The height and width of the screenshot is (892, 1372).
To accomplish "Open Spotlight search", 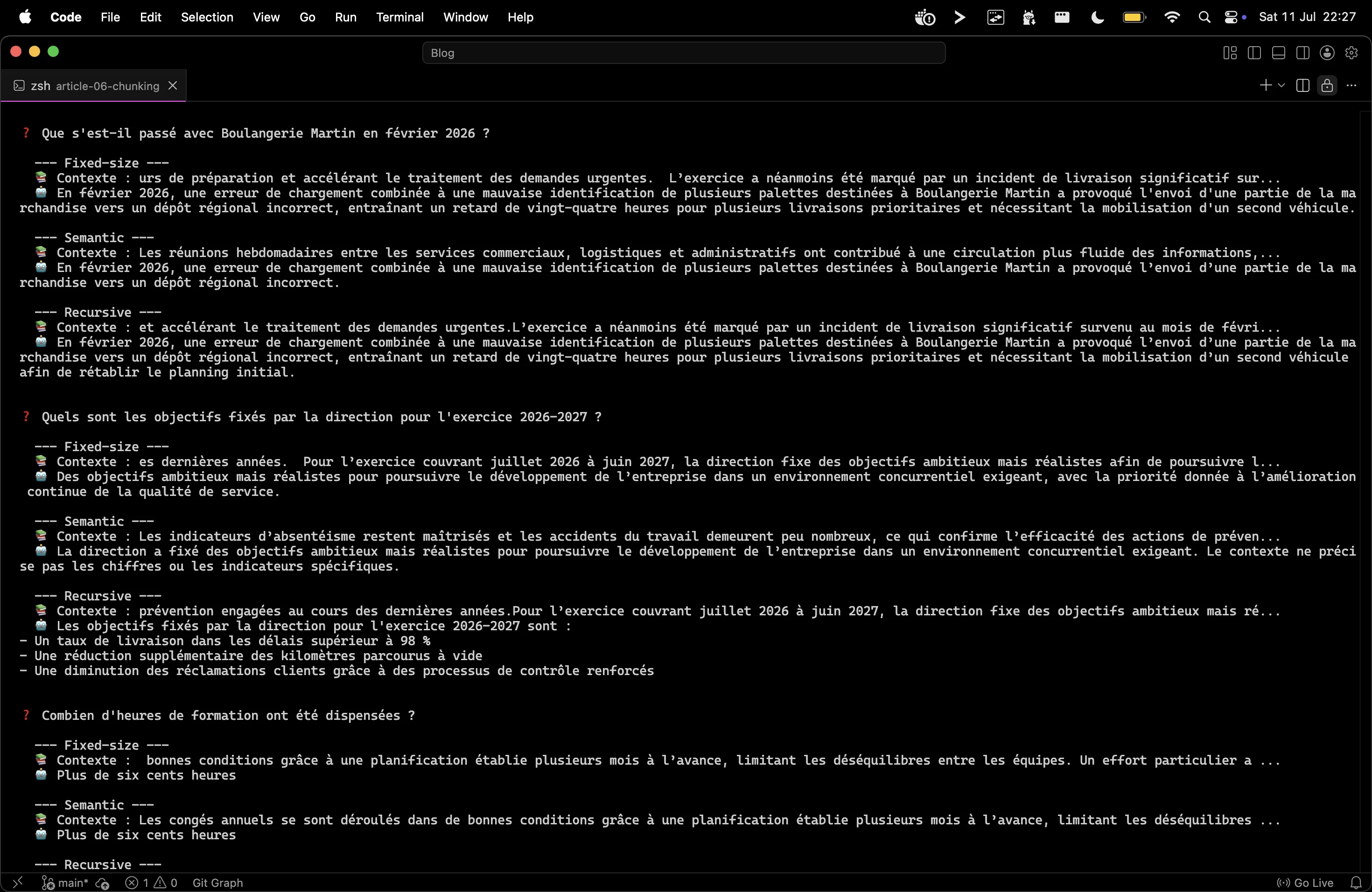I will click(x=1204, y=17).
